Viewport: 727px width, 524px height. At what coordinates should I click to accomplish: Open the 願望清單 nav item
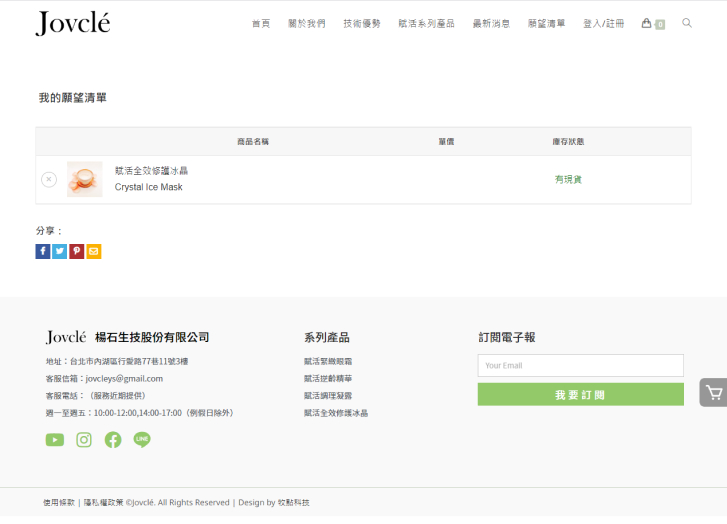pyautogui.click(x=546, y=24)
